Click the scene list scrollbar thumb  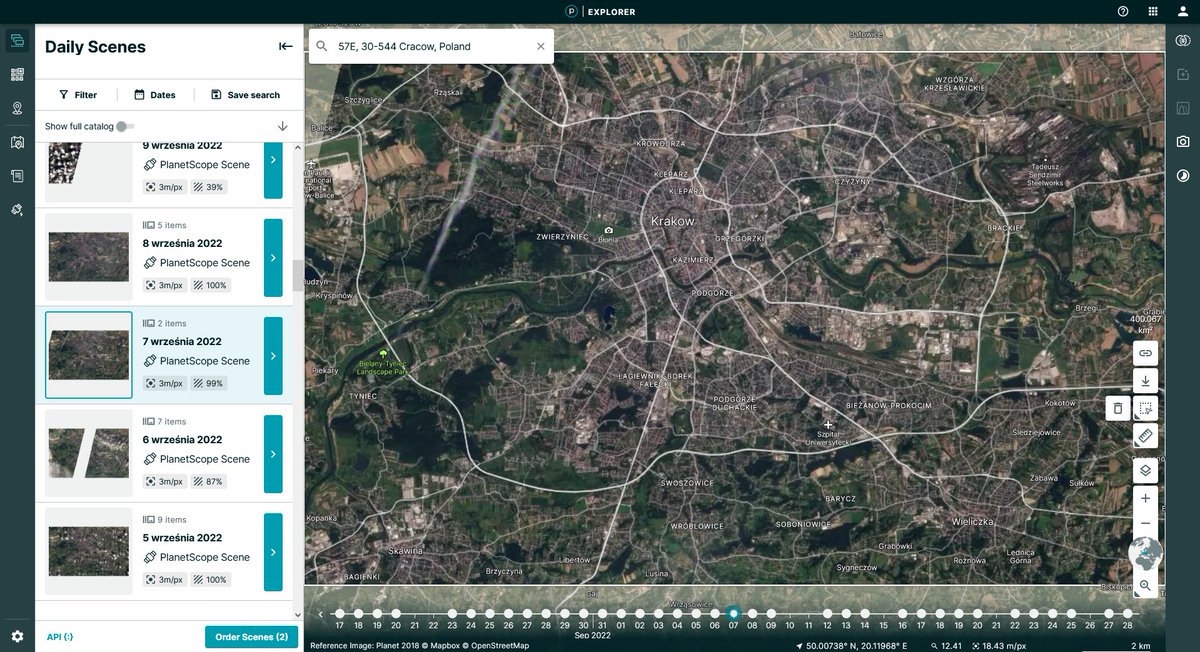(x=296, y=276)
